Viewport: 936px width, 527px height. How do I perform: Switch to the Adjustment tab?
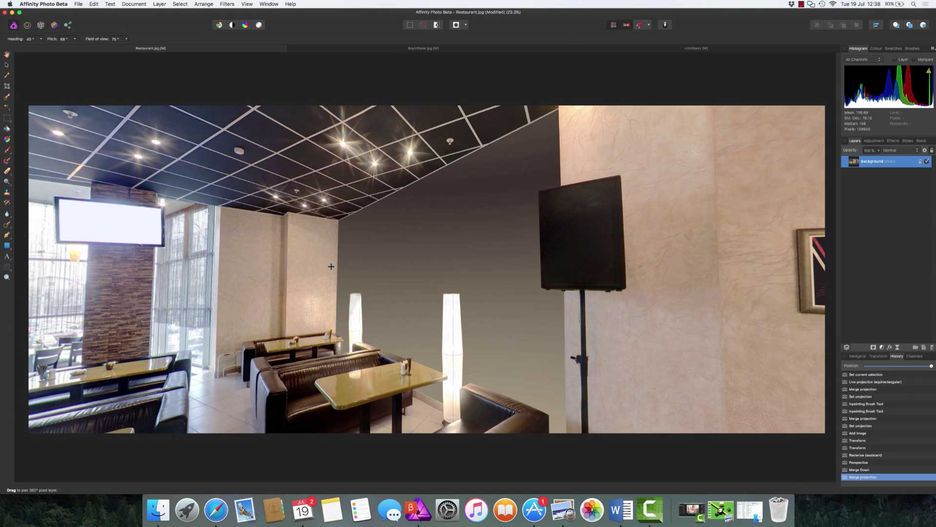(x=873, y=141)
